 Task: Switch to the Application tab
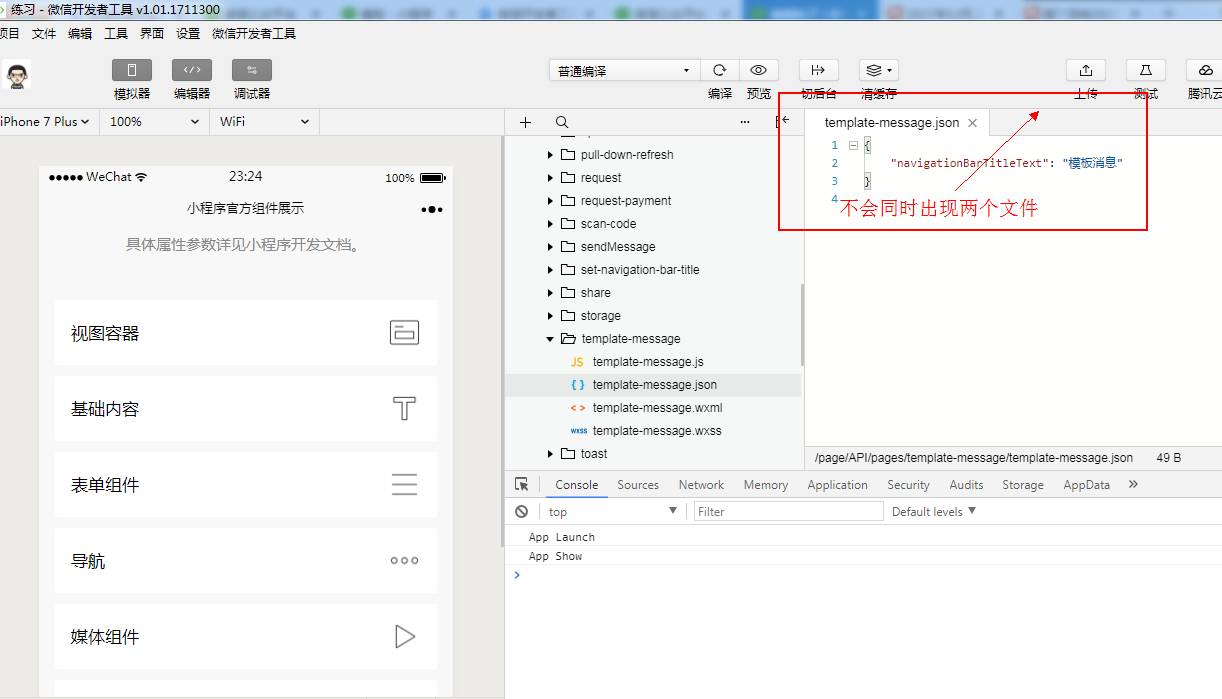pyautogui.click(x=838, y=485)
